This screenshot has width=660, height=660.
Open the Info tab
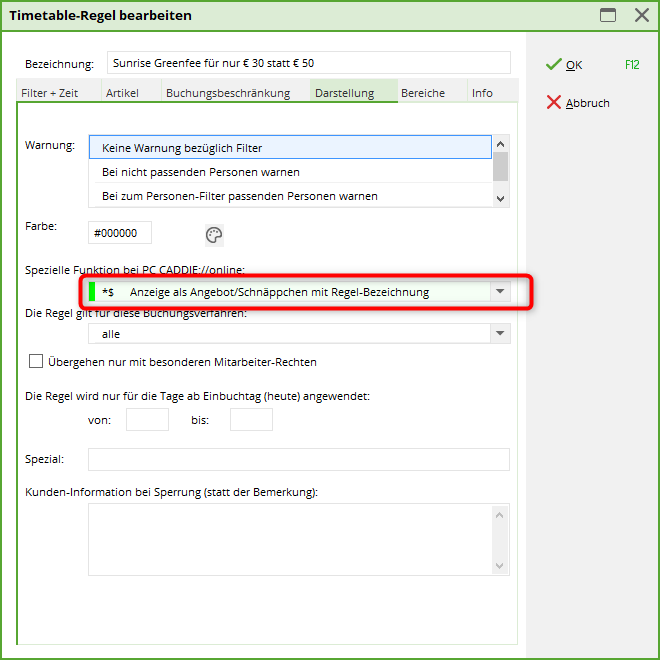482,93
